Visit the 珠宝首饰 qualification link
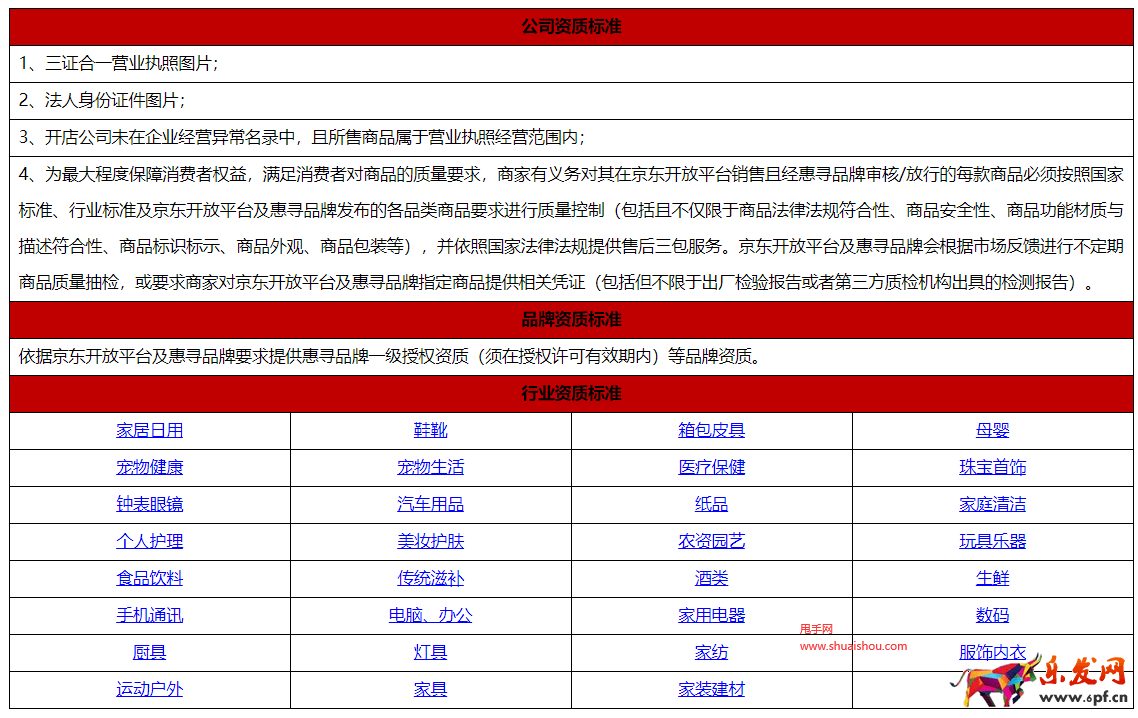Viewport: 1138px width, 718px height. pyautogui.click(x=992, y=468)
